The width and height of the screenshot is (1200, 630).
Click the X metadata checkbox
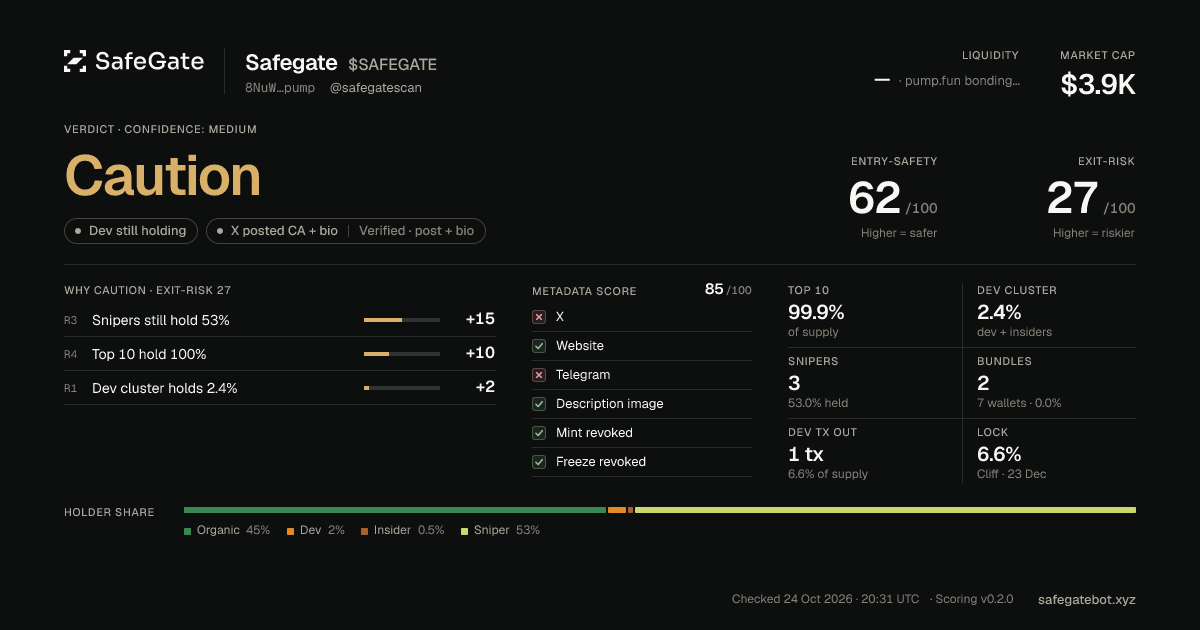click(x=539, y=316)
